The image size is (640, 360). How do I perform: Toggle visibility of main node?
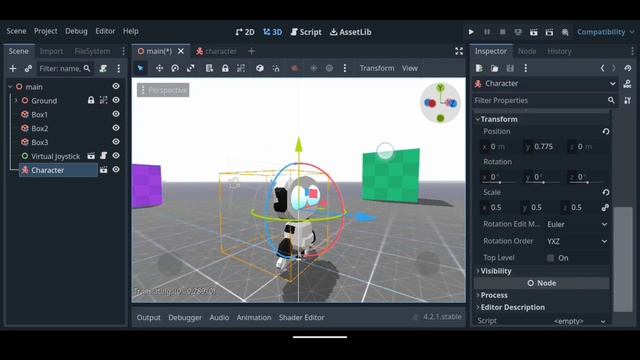point(116,86)
